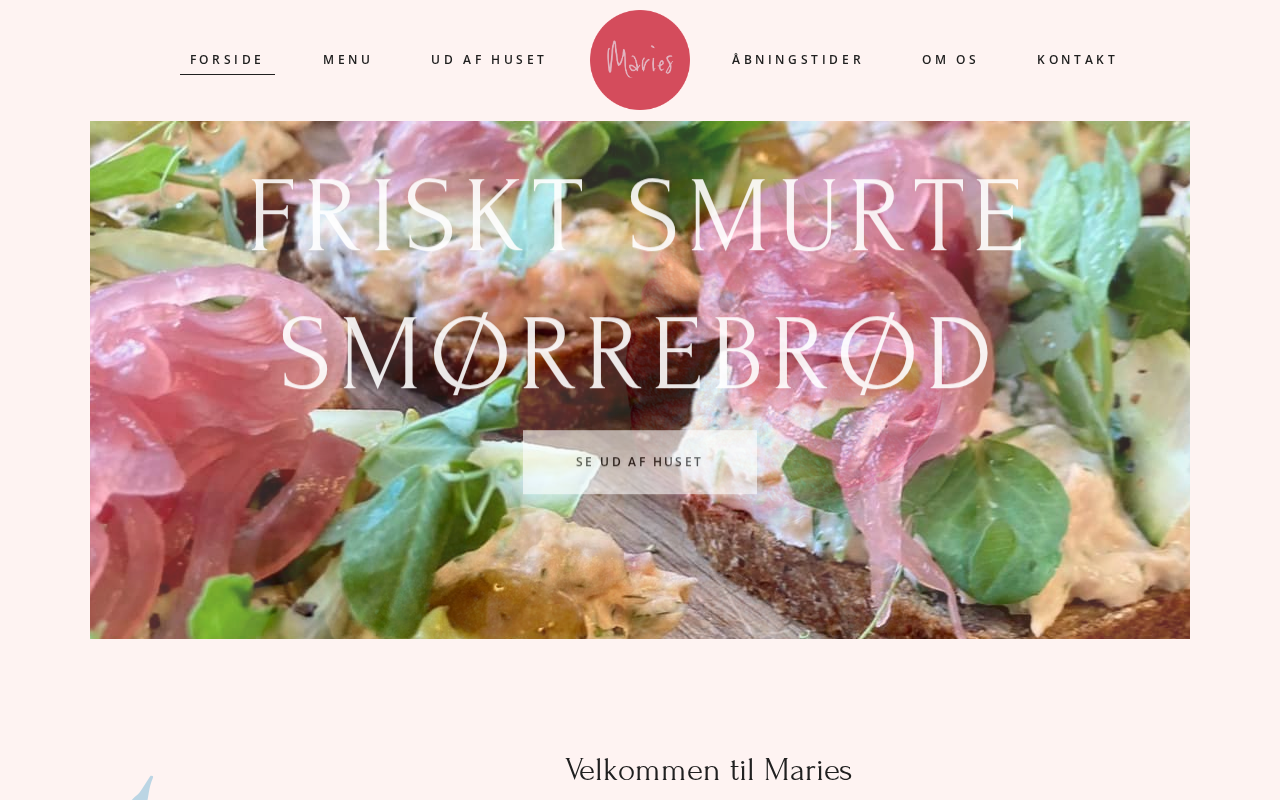Click the Se ud af huset button
Viewport: 1280px width, 800px height.
640,462
